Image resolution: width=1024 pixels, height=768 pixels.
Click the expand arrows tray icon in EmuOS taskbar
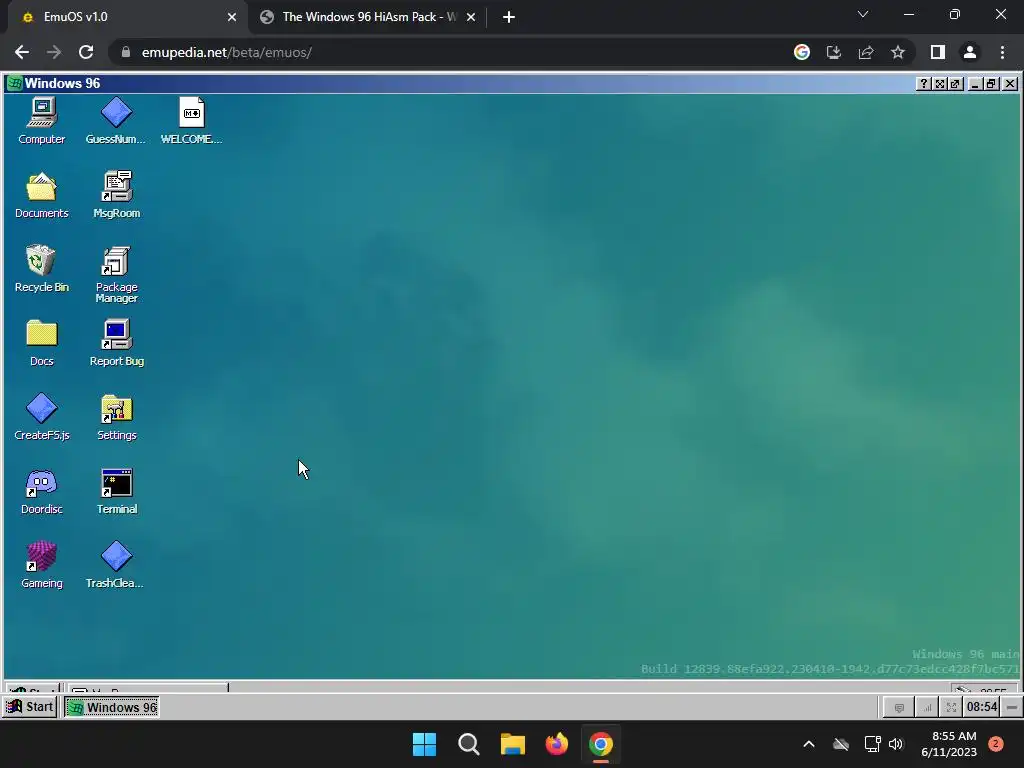click(951, 707)
